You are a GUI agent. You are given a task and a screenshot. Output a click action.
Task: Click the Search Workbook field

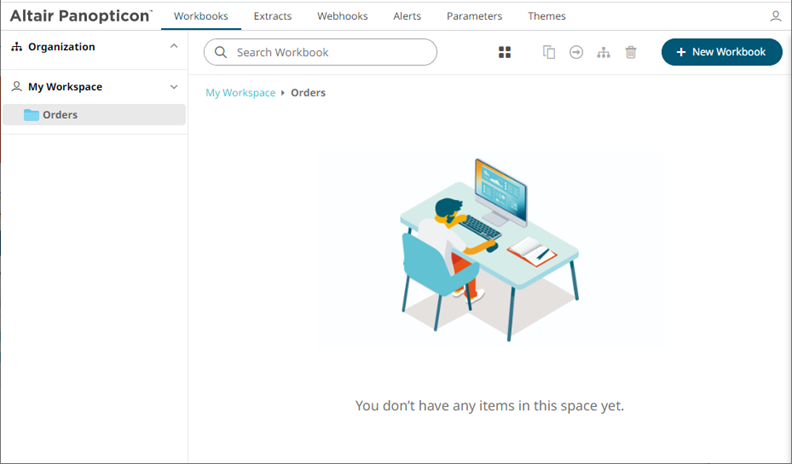pyautogui.click(x=320, y=52)
